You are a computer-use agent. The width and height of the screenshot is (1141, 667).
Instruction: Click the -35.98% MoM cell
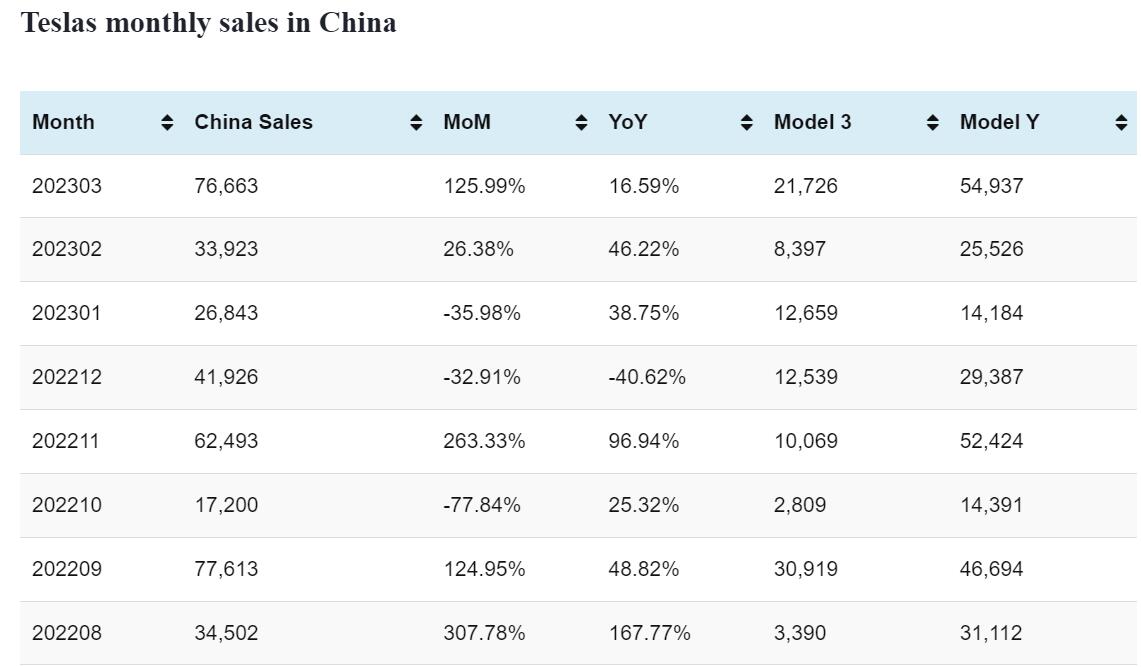[x=482, y=313]
